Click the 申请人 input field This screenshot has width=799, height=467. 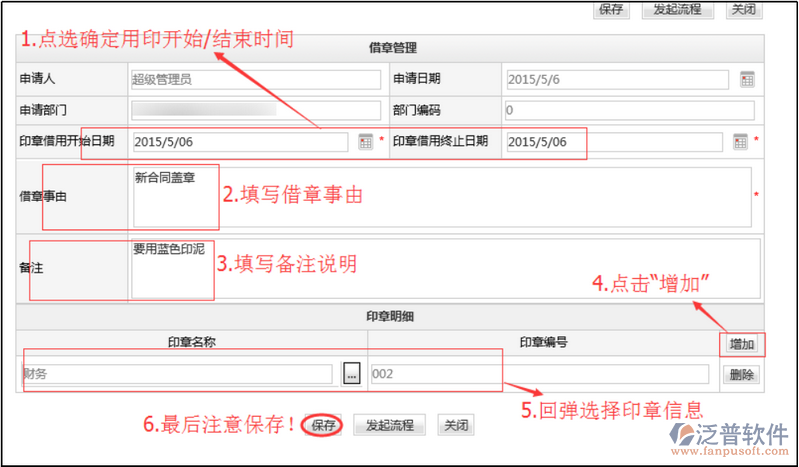tap(255, 79)
